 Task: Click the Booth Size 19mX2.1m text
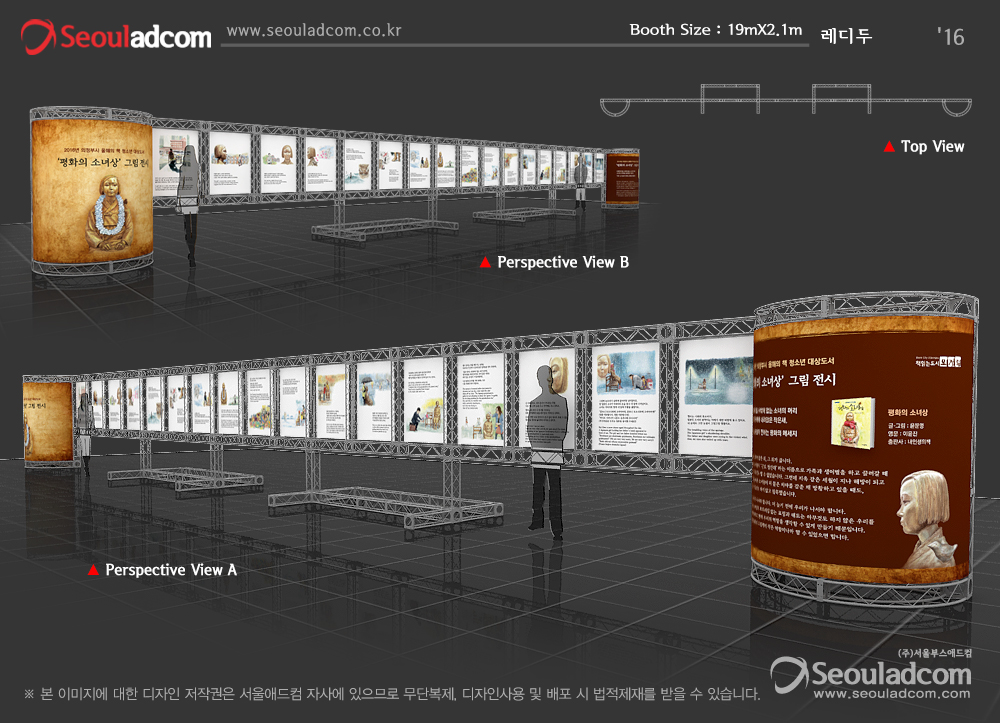pyautogui.click(x=716, y=30)
